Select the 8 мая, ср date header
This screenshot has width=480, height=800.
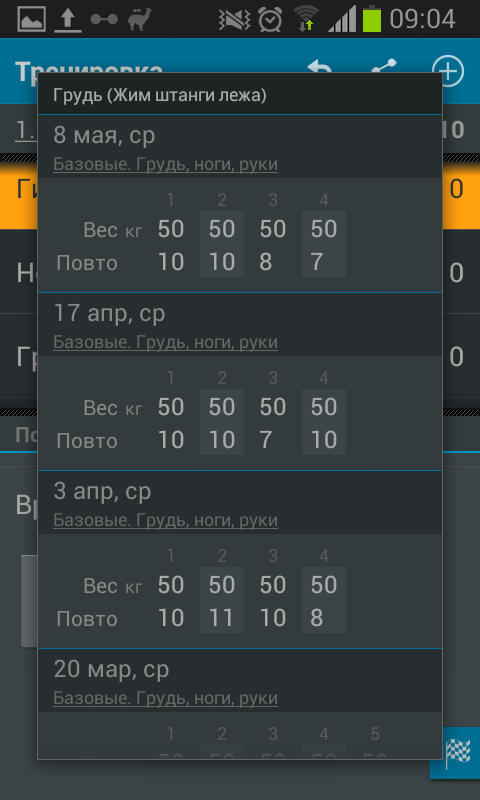click(x=104, y=136)
